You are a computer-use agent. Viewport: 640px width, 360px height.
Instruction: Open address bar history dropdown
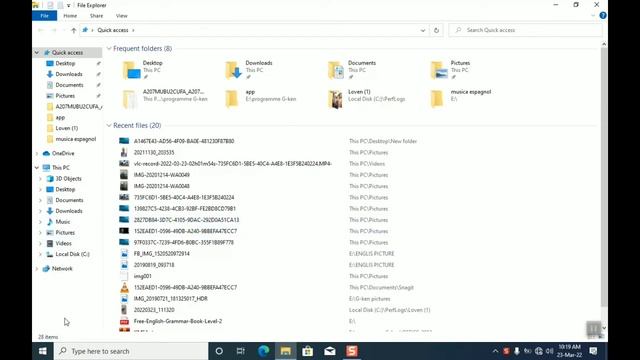click(423, 30)
